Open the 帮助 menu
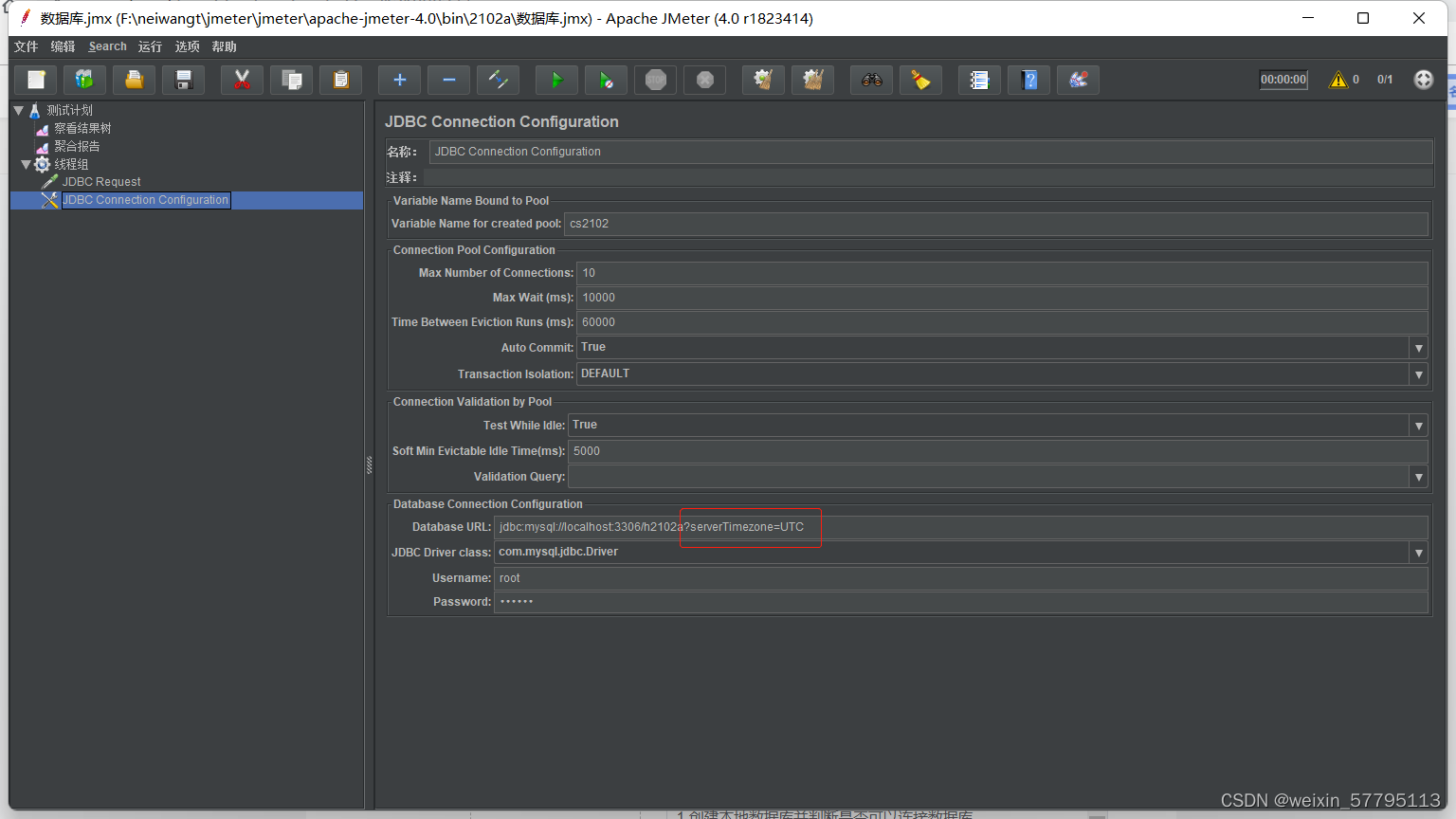 [225, 46]
